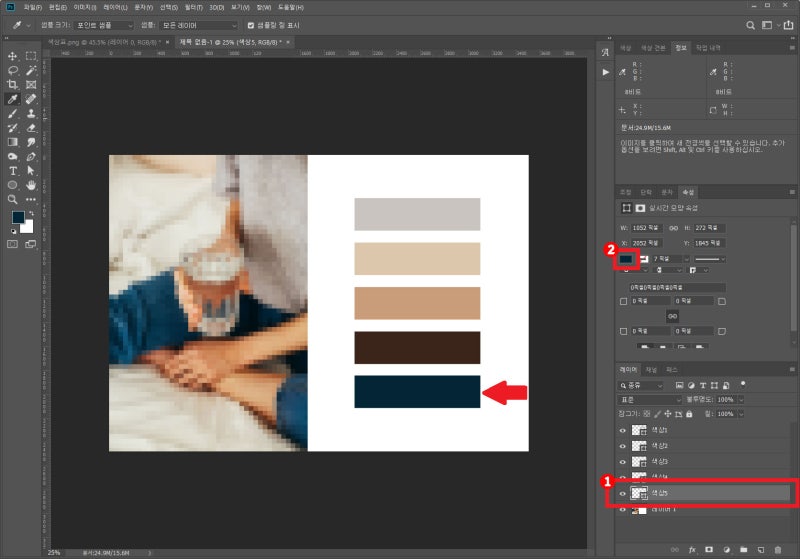Hide the 색상3 layer
Viewport: 800px width, 559px height.
622,462
